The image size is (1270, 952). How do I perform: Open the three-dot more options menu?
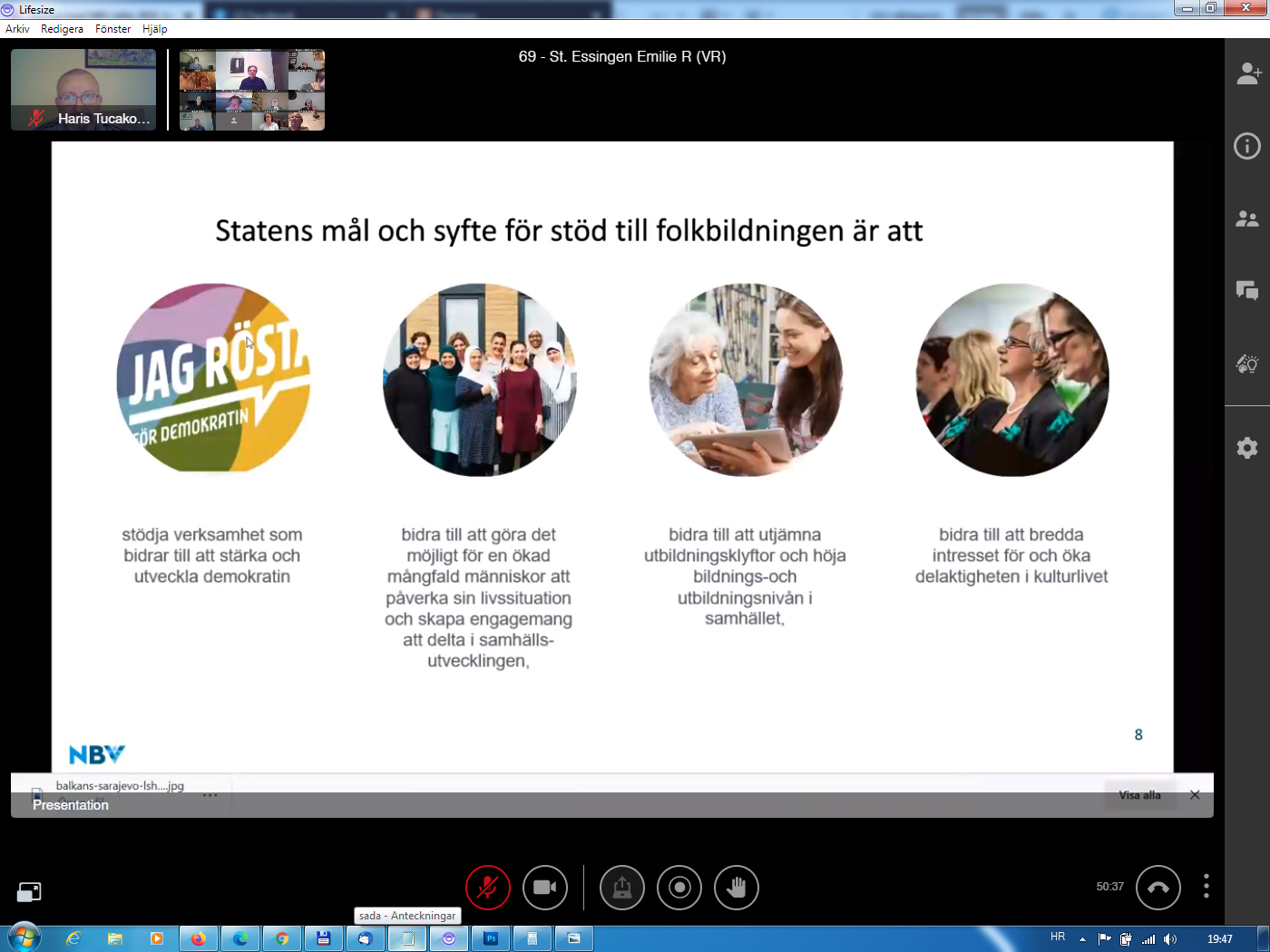click(1206, 887)
